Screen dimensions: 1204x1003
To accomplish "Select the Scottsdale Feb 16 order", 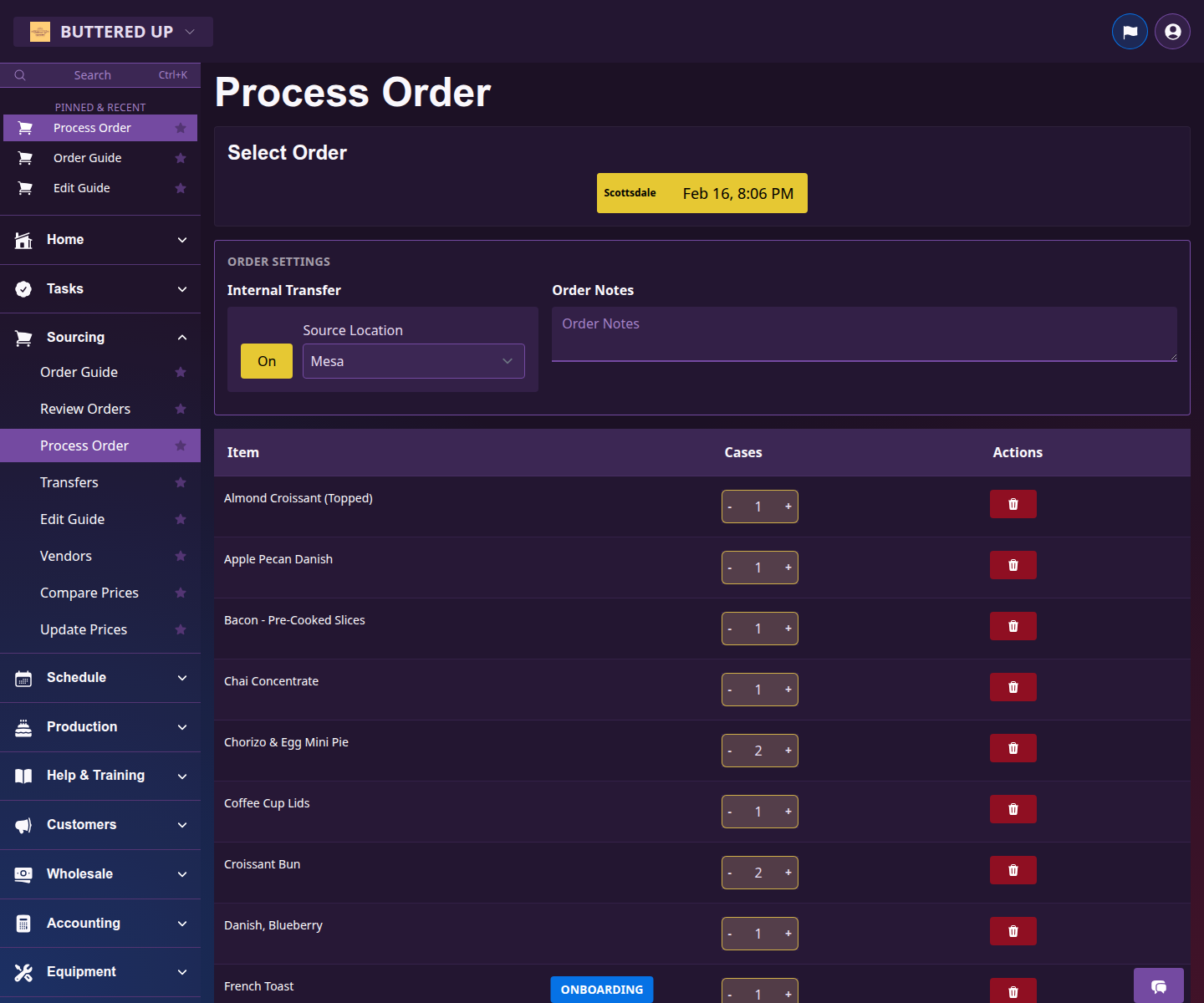I will click(x=701, y=193).
